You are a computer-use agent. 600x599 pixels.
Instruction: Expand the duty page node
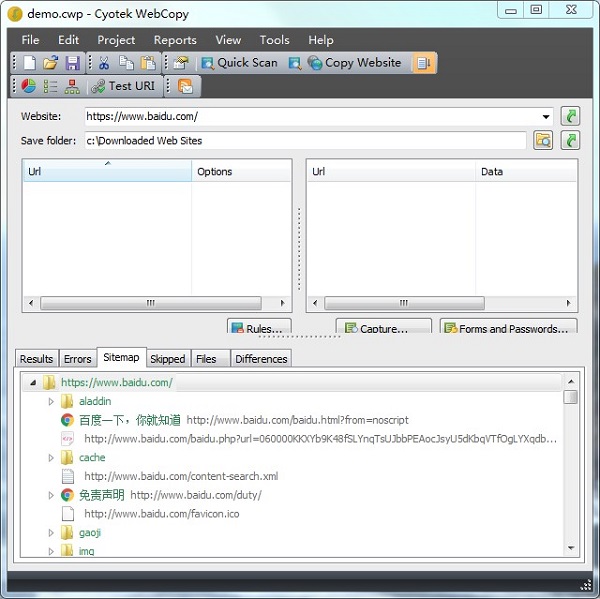[51, 495]
